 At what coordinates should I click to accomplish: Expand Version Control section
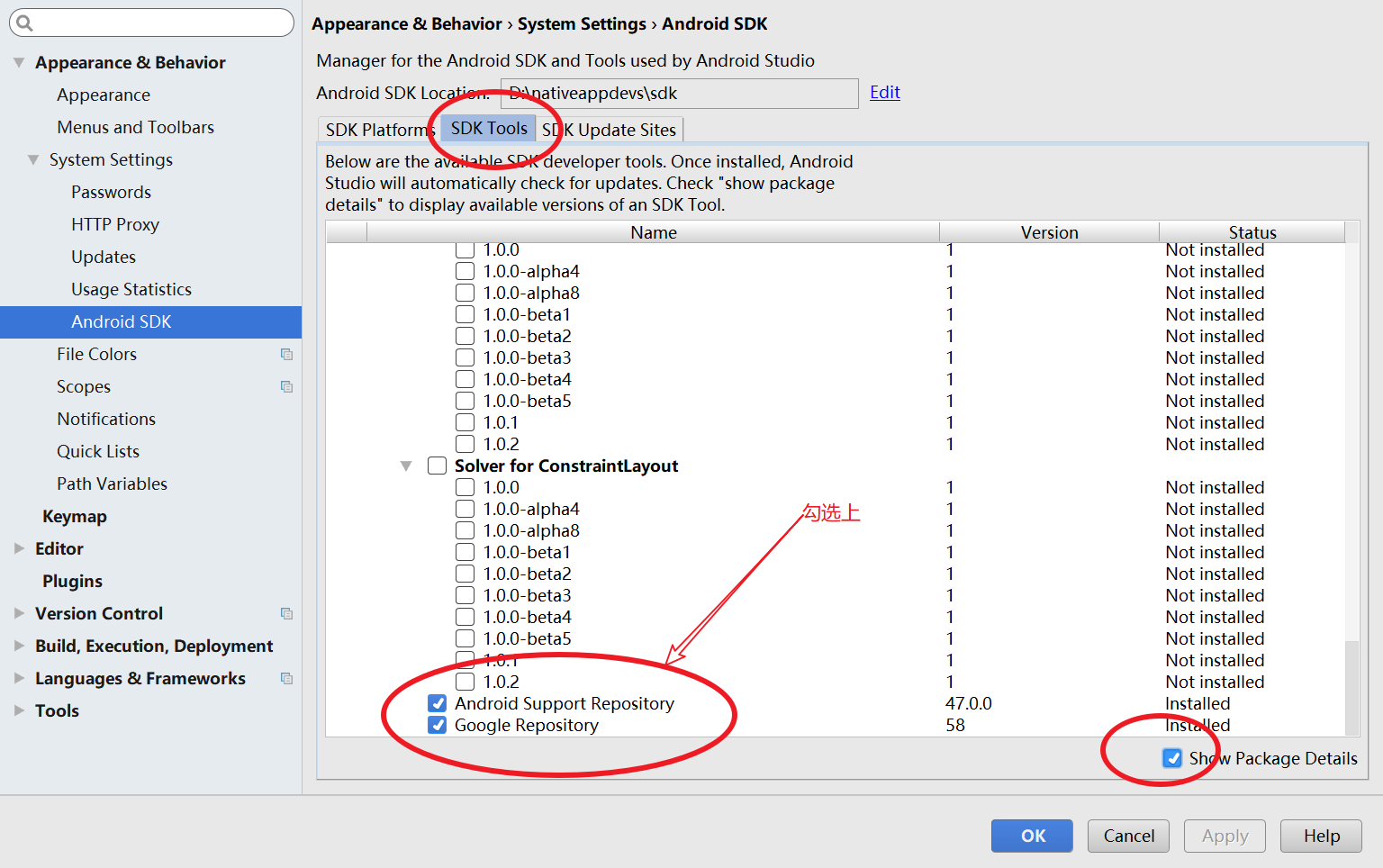(19, 613)
